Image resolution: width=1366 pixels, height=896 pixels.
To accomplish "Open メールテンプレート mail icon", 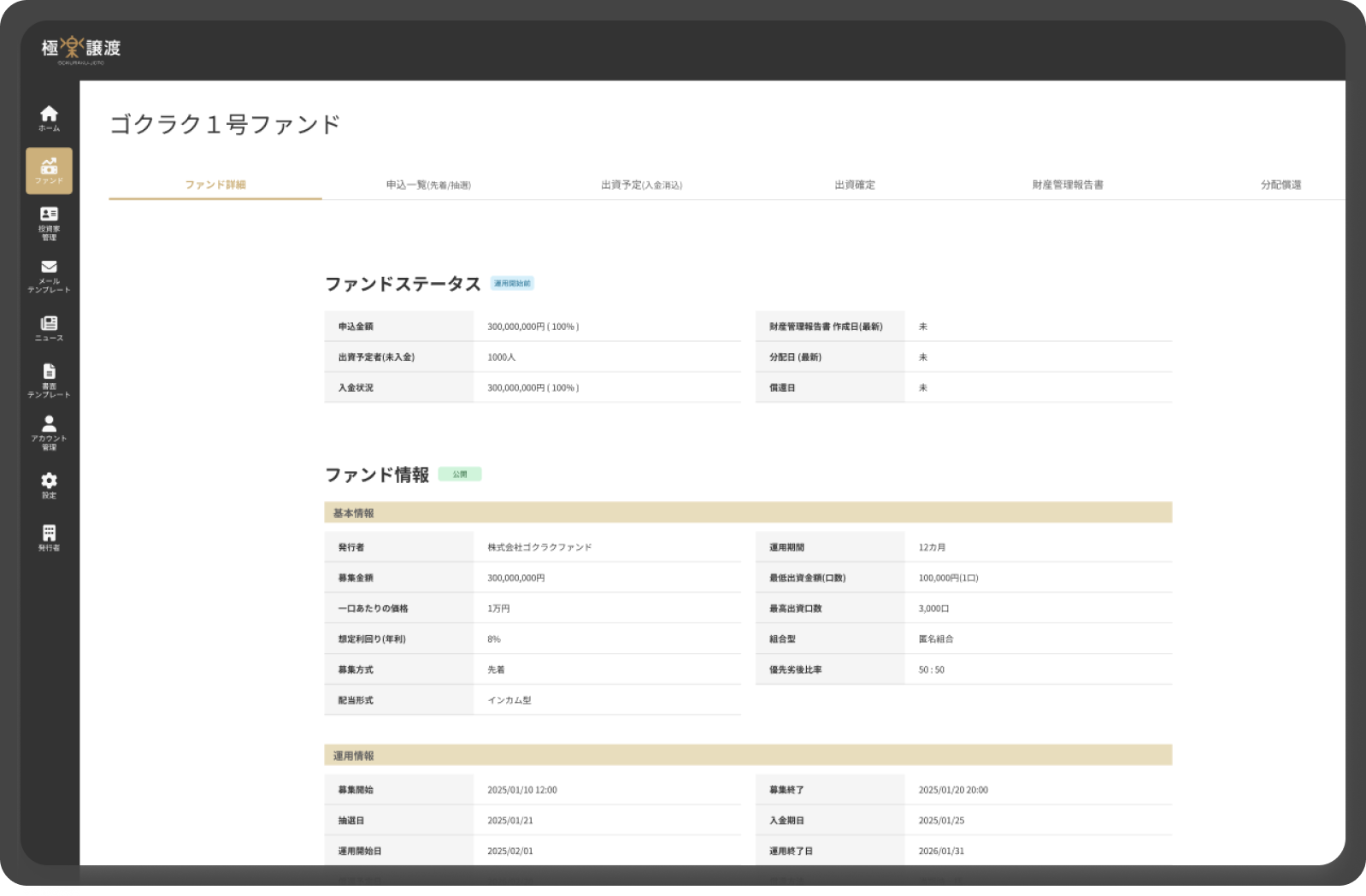I will tap(49, 277).
